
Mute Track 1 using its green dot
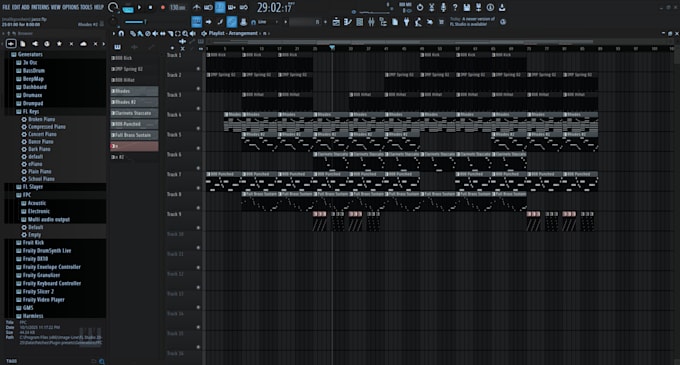(198, 68)
